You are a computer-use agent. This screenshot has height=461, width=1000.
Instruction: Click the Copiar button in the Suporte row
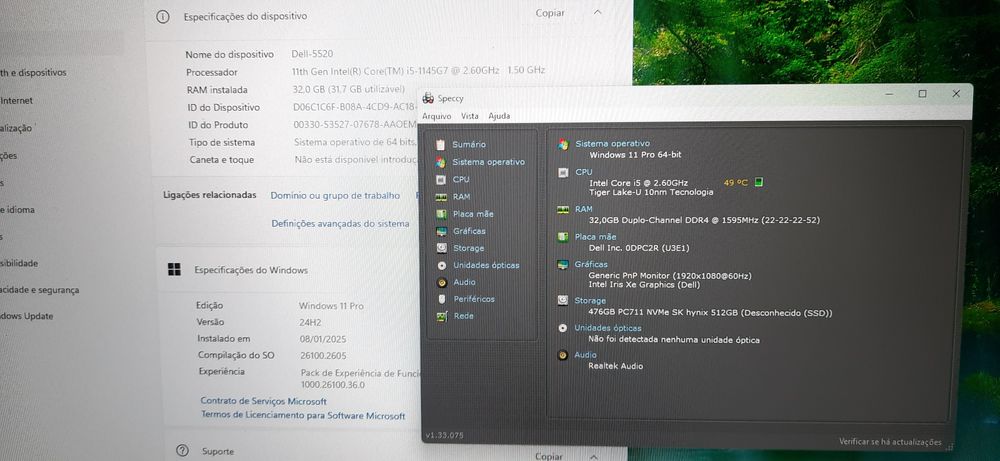pyautogui.click(x=549, y=456)
